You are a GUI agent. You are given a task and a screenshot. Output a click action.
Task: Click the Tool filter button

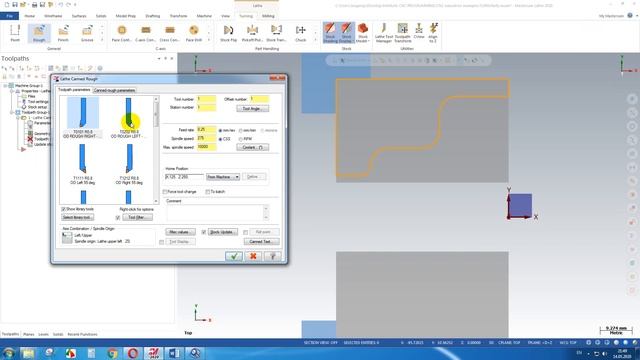point(138,218)
